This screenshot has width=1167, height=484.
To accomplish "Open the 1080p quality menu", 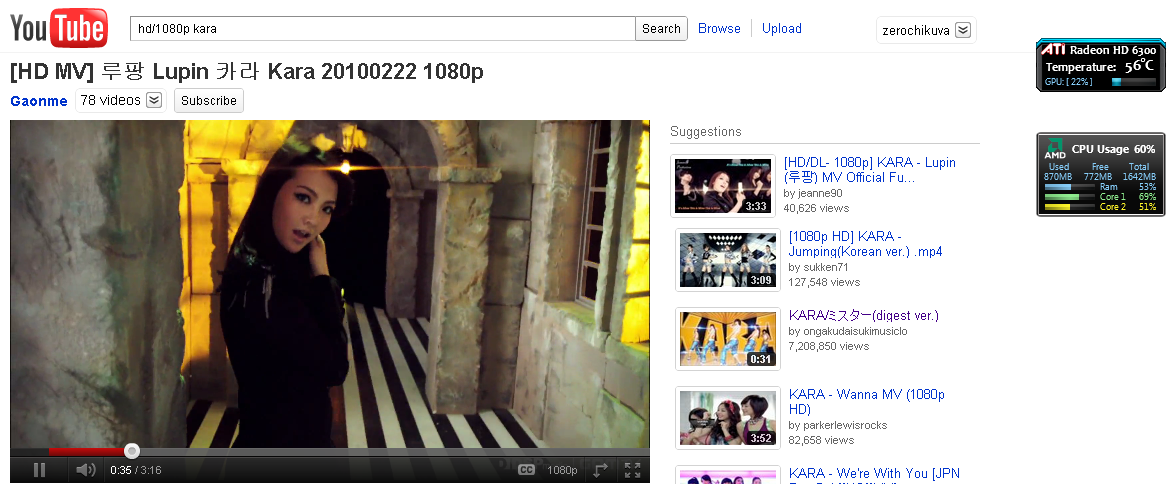I will point(562,470).
